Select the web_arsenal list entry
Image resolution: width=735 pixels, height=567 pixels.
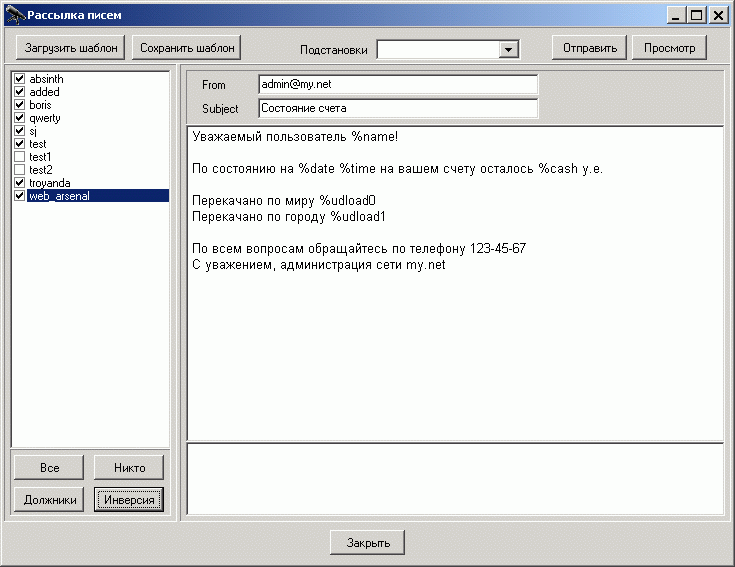(x=60, y=196)
